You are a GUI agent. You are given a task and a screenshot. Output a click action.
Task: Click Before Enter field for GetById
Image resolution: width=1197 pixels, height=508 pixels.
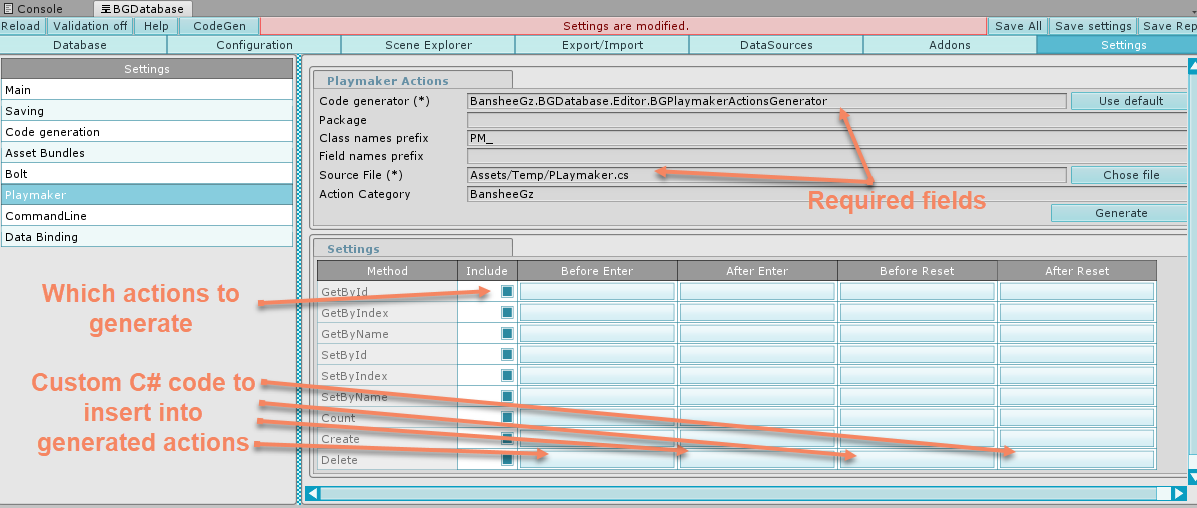[x=598, y=292]
